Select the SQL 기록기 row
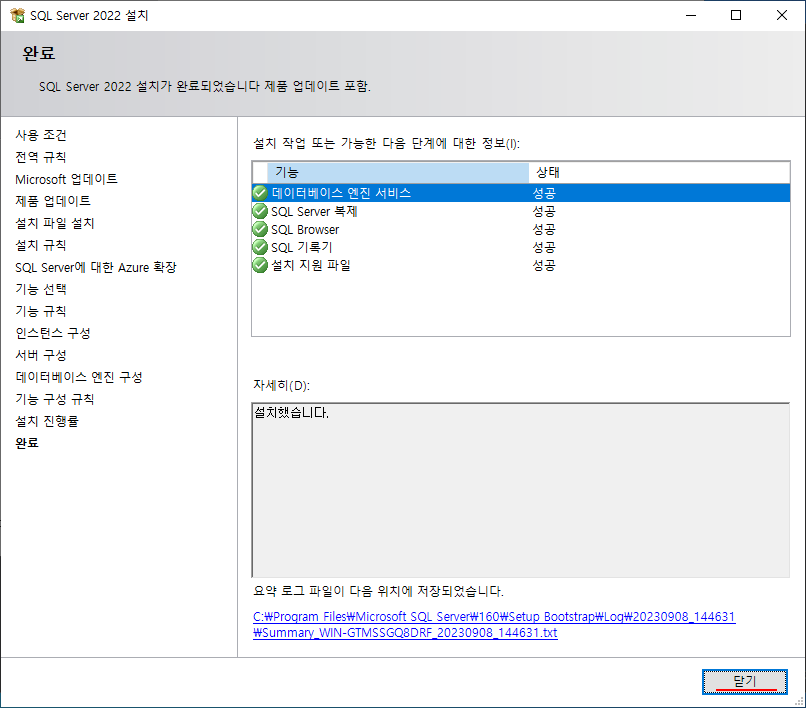The image size is (806, 708). click(521, 247)
